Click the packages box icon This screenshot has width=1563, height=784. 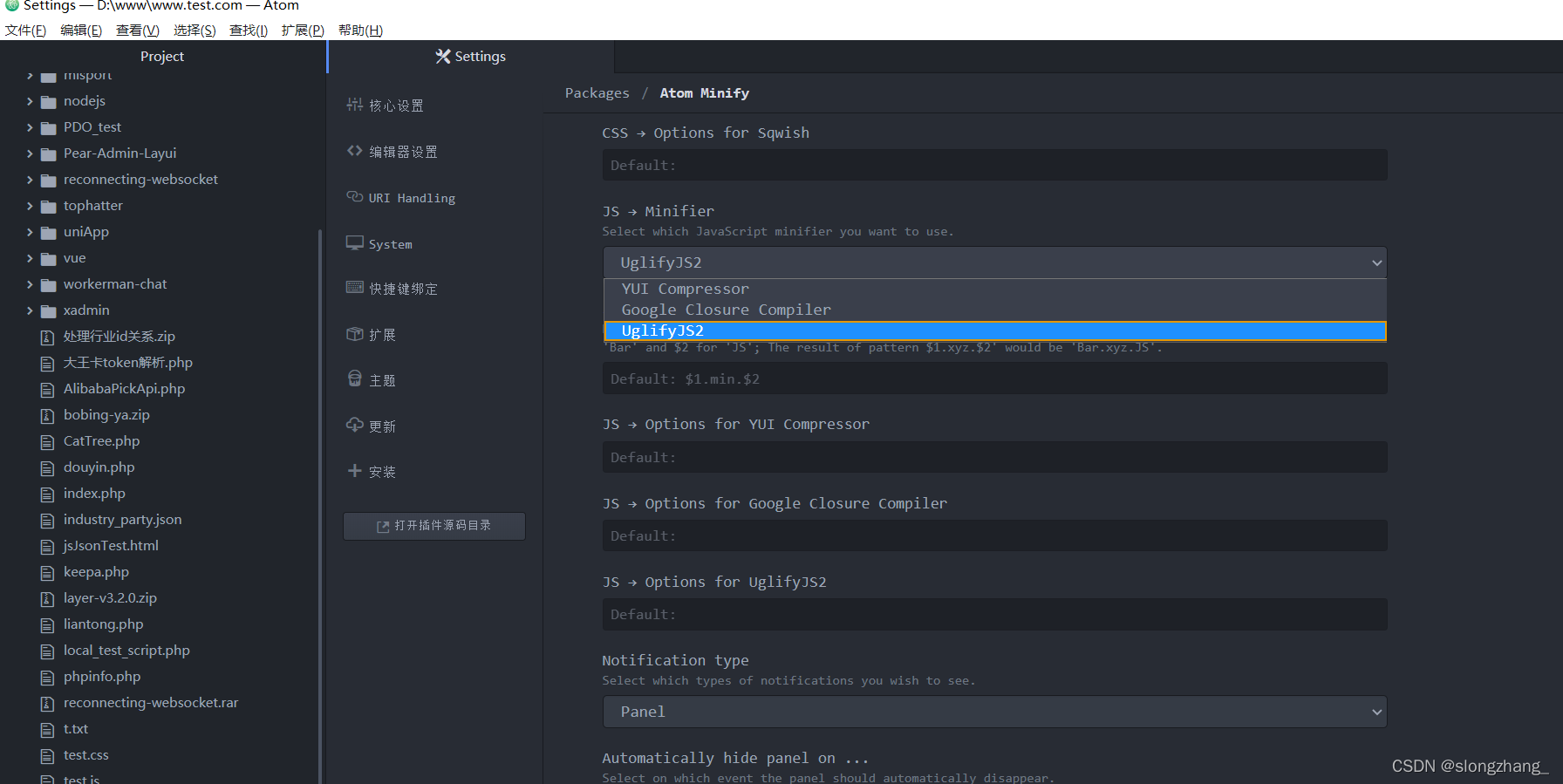(354, 334)
